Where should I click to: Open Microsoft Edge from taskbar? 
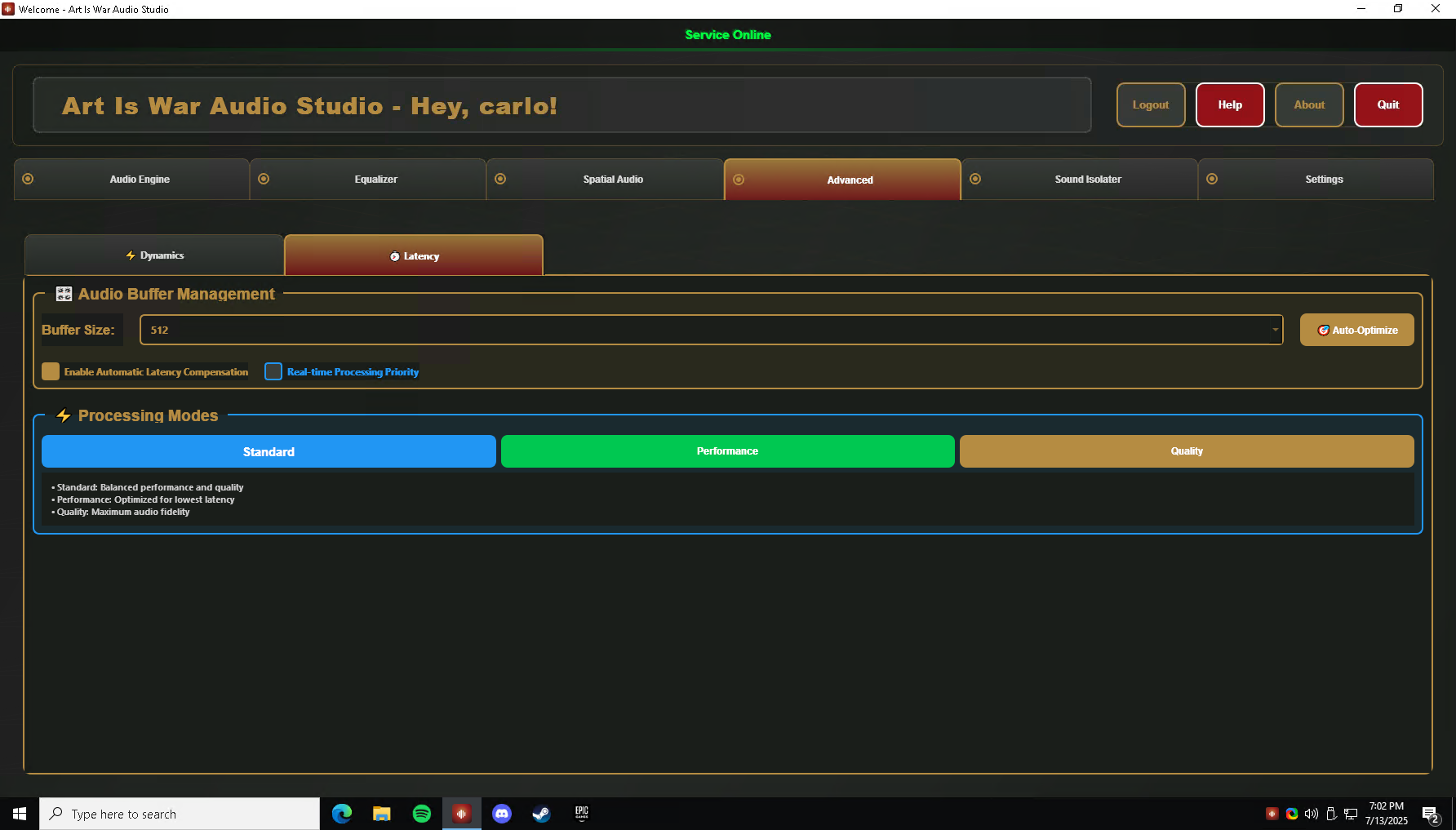pyautogui.click(x=342, y=814)
